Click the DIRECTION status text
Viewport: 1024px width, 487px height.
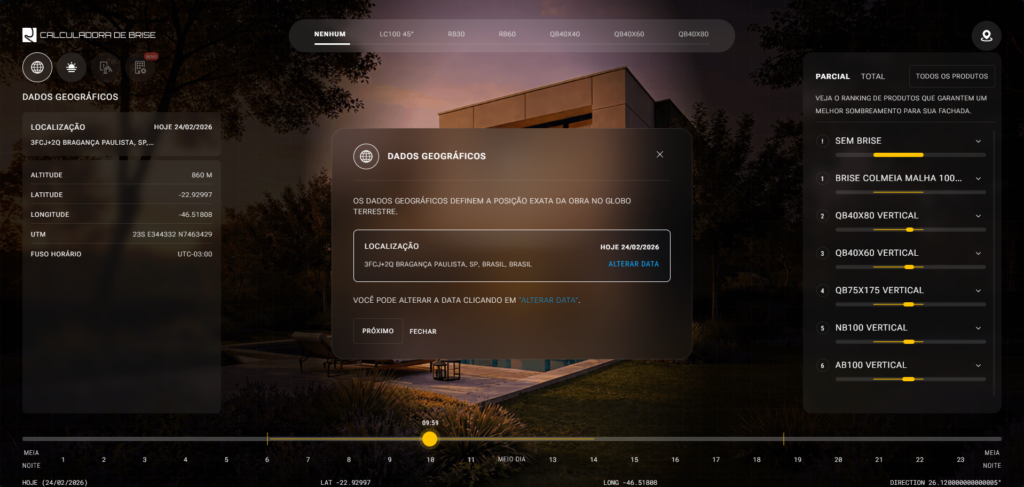(945, 482)
